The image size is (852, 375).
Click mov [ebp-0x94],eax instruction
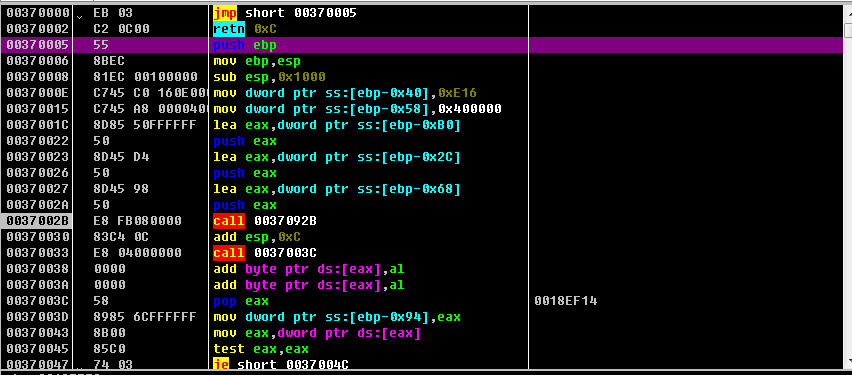[x=337, y=317]
